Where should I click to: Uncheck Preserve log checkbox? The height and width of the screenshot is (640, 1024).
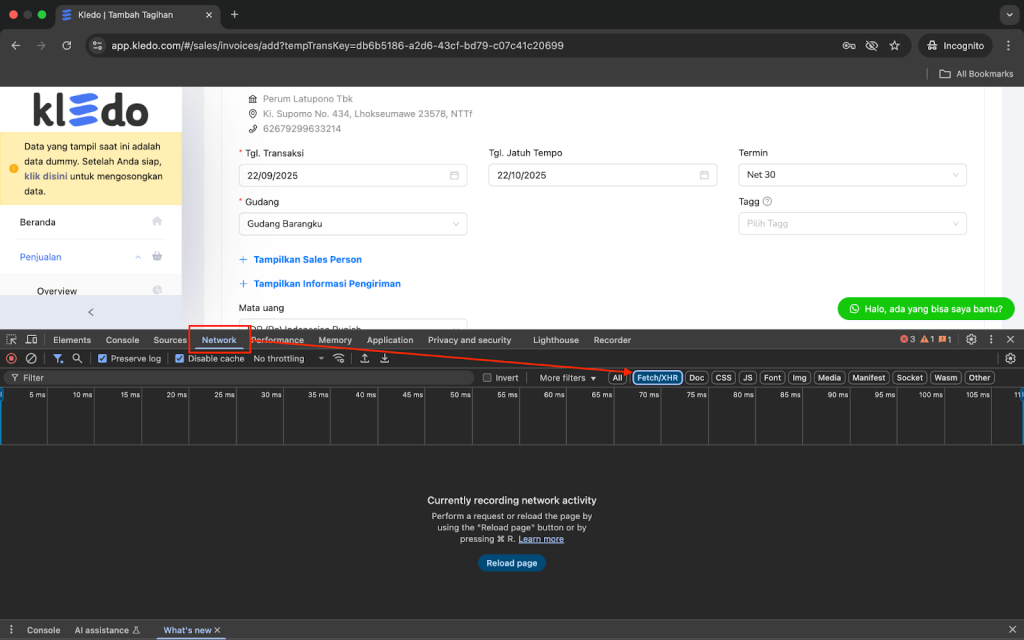(x=102, y=358)
